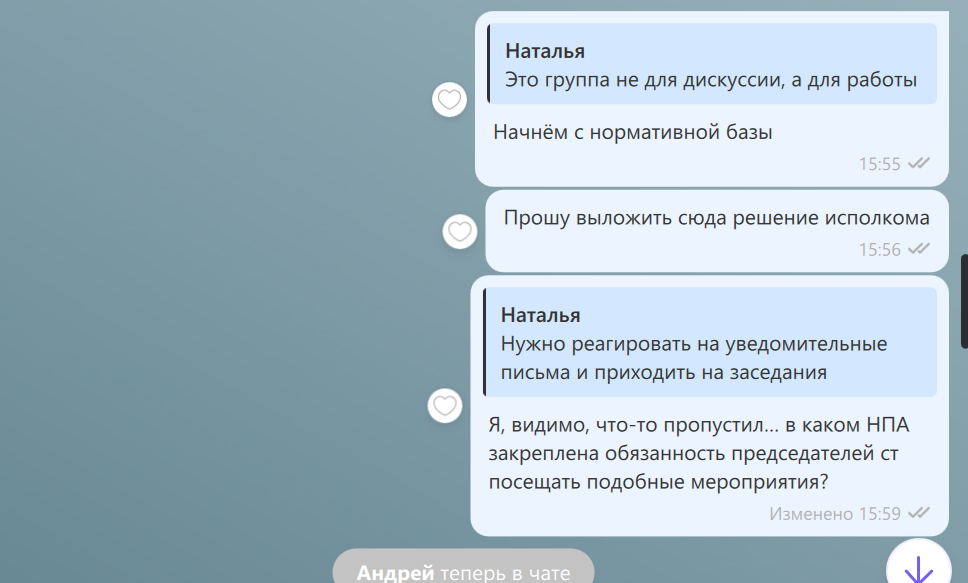Open quoted reply "Это группа не для дискуссии"
The width and height of the screenshot is (968, 583).
click(711, 65)
